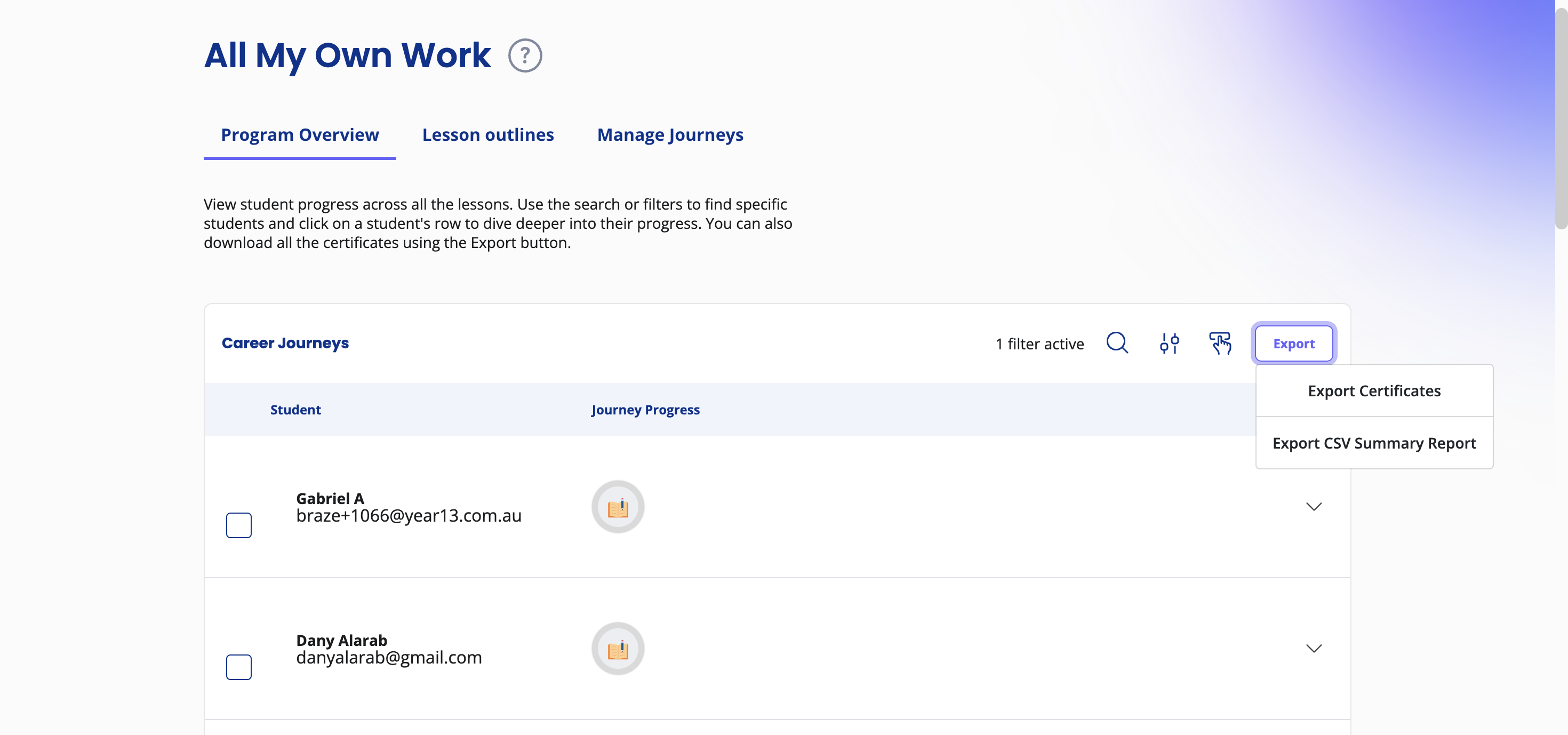Open the filter sliders icon
Image resolution: width=1568 pixels, height=735 pixels.
pyautogui.click(x=1169, y=343)
